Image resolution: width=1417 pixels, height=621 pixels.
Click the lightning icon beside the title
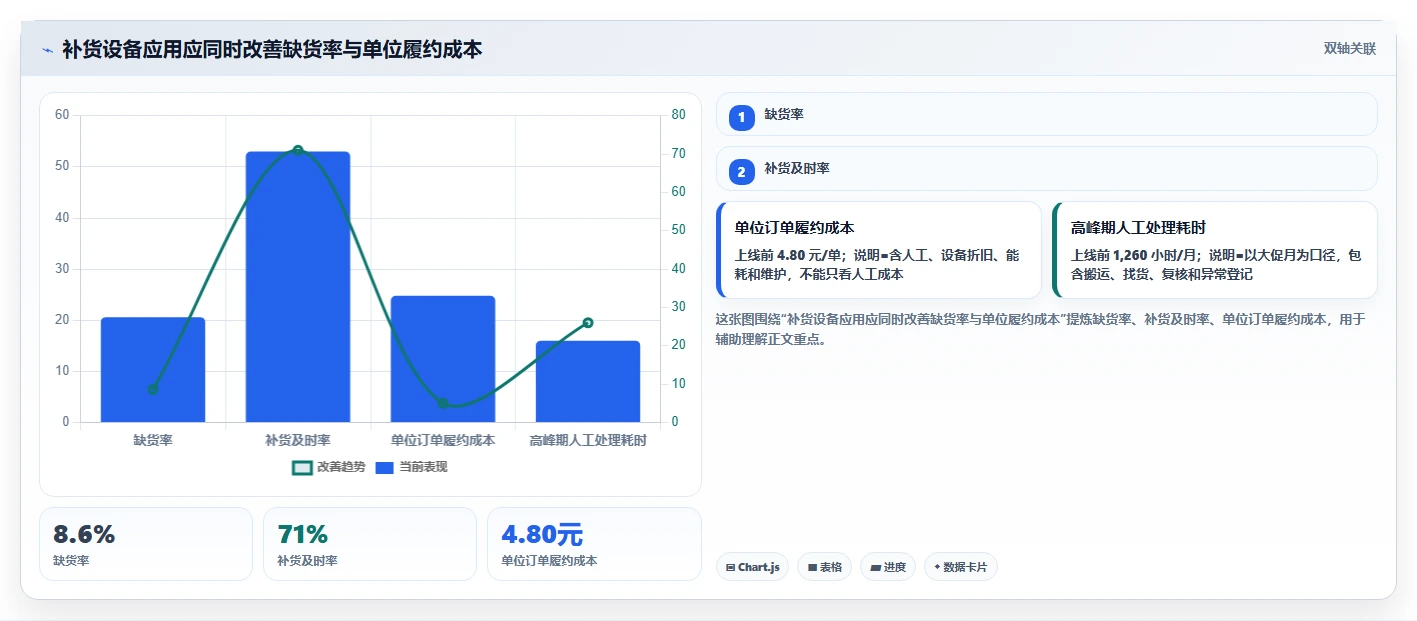[x=47, y=50]
